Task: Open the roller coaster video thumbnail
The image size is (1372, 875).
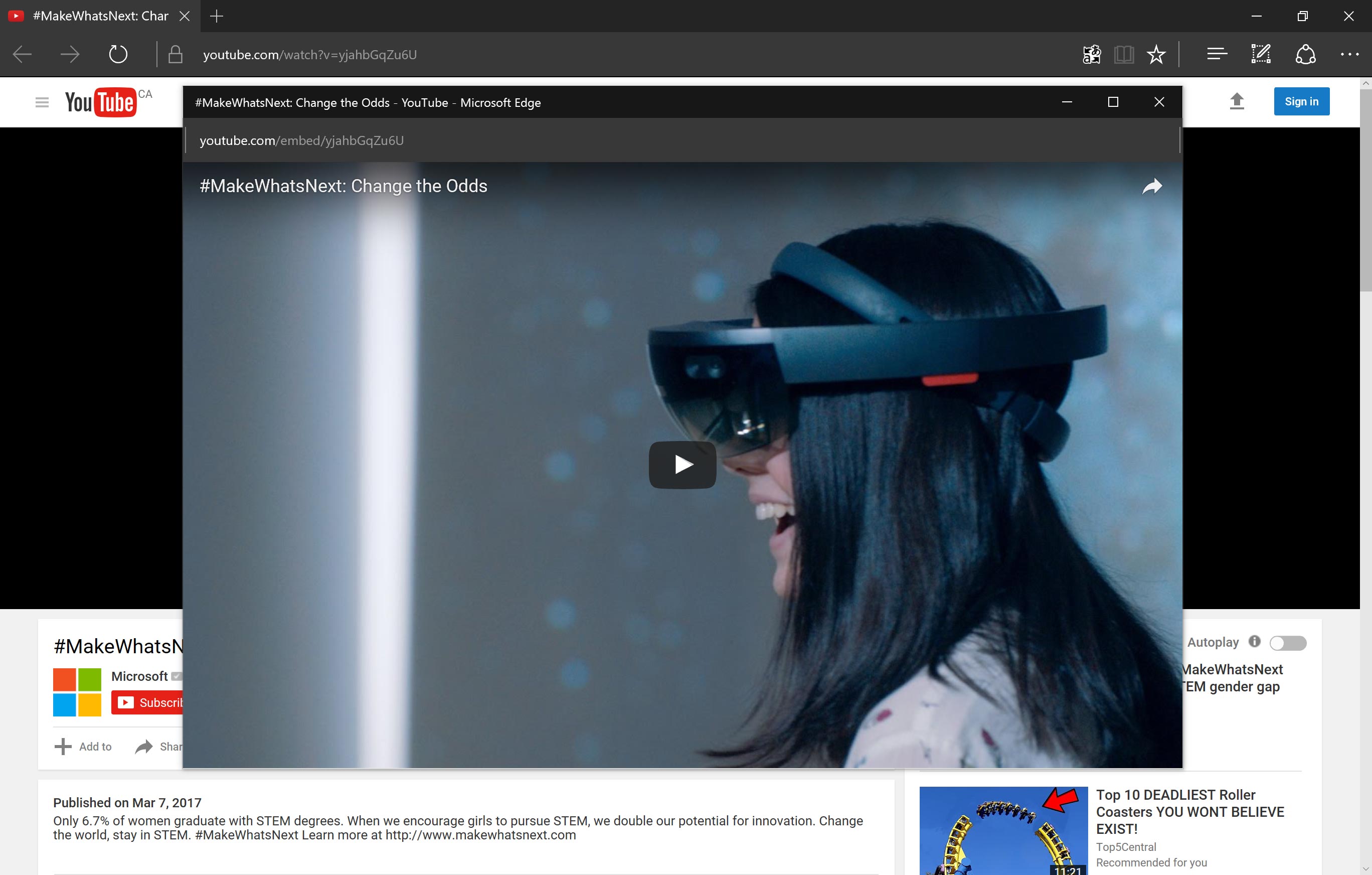Action: [x=1003, y=830]
